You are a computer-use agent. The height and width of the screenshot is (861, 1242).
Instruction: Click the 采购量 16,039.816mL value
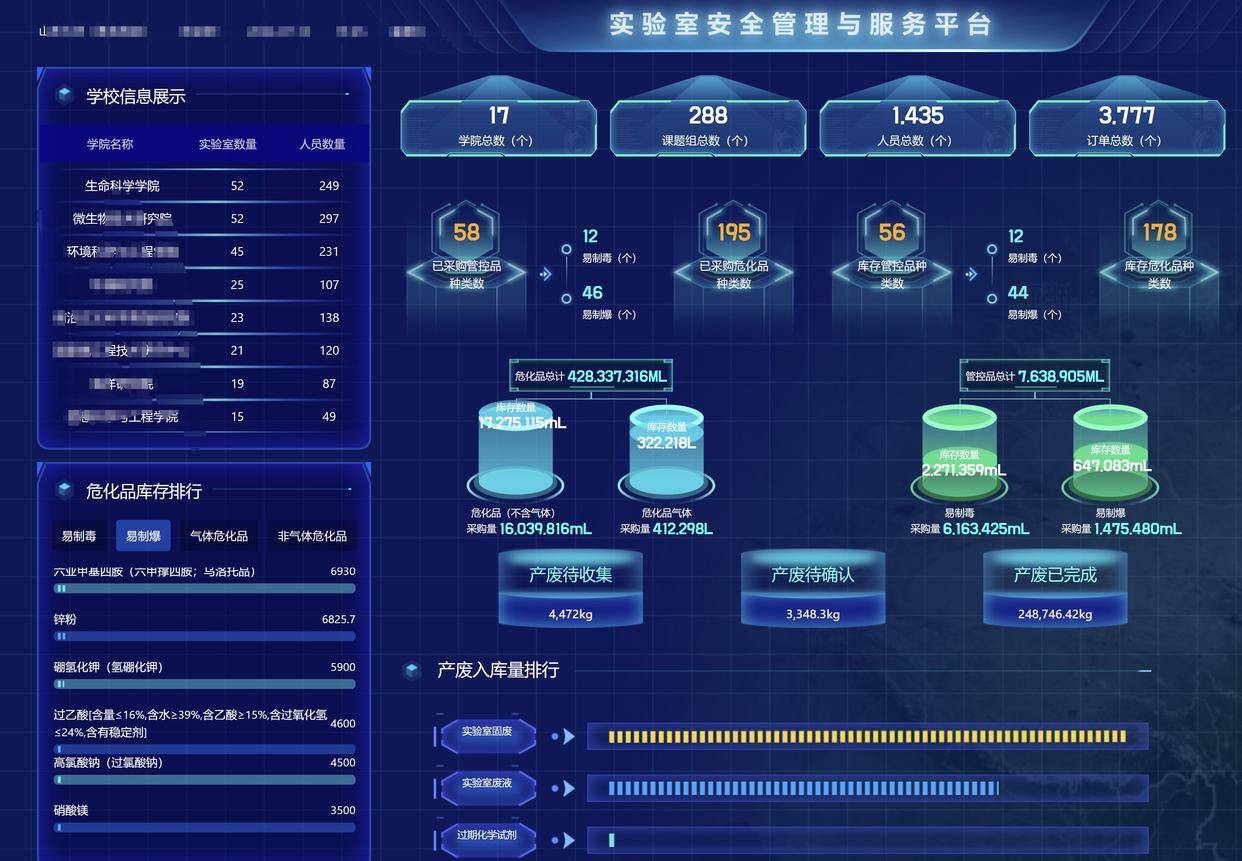point(545,529)
